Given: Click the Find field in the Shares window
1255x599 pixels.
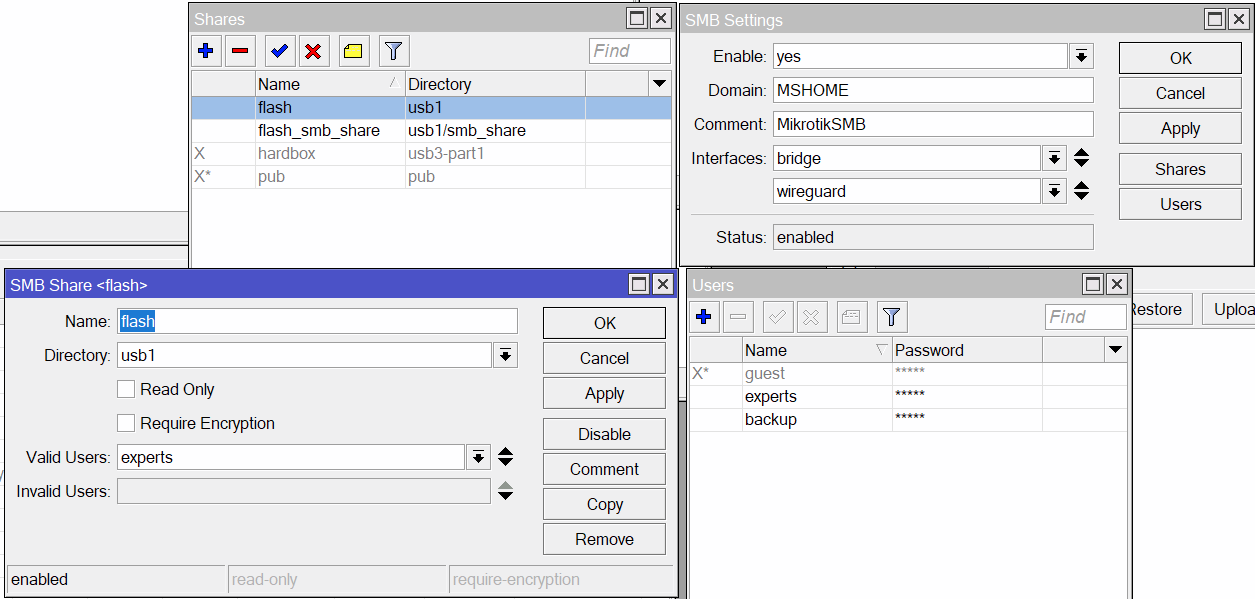Looking at the screenshot, I should [629, 51].
